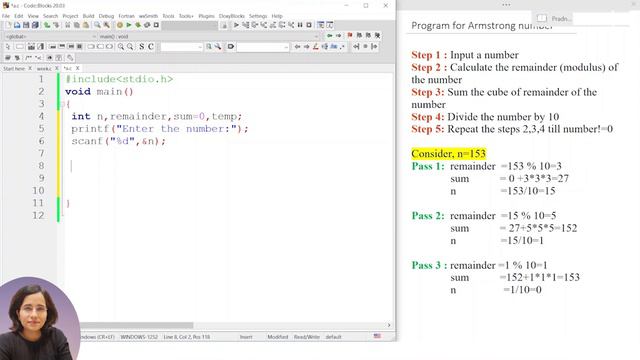Close the week.c editor tab
Image resolution: width=640 pixels, height=360 pixels.
[x=57, y=68]
